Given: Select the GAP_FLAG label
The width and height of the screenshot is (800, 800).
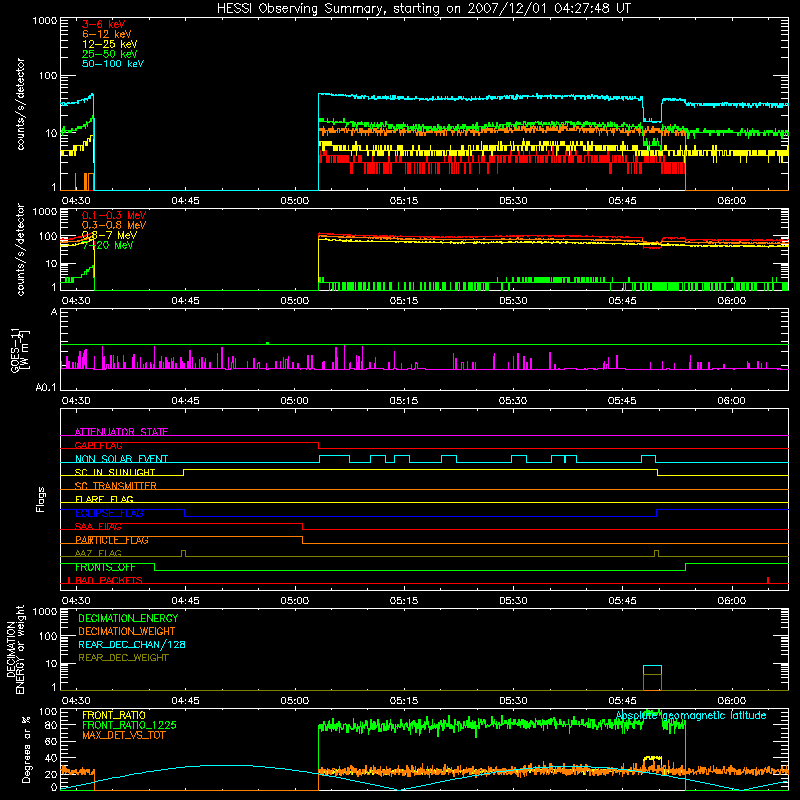Looking at the screenshot, I should (x=98, y=445).
